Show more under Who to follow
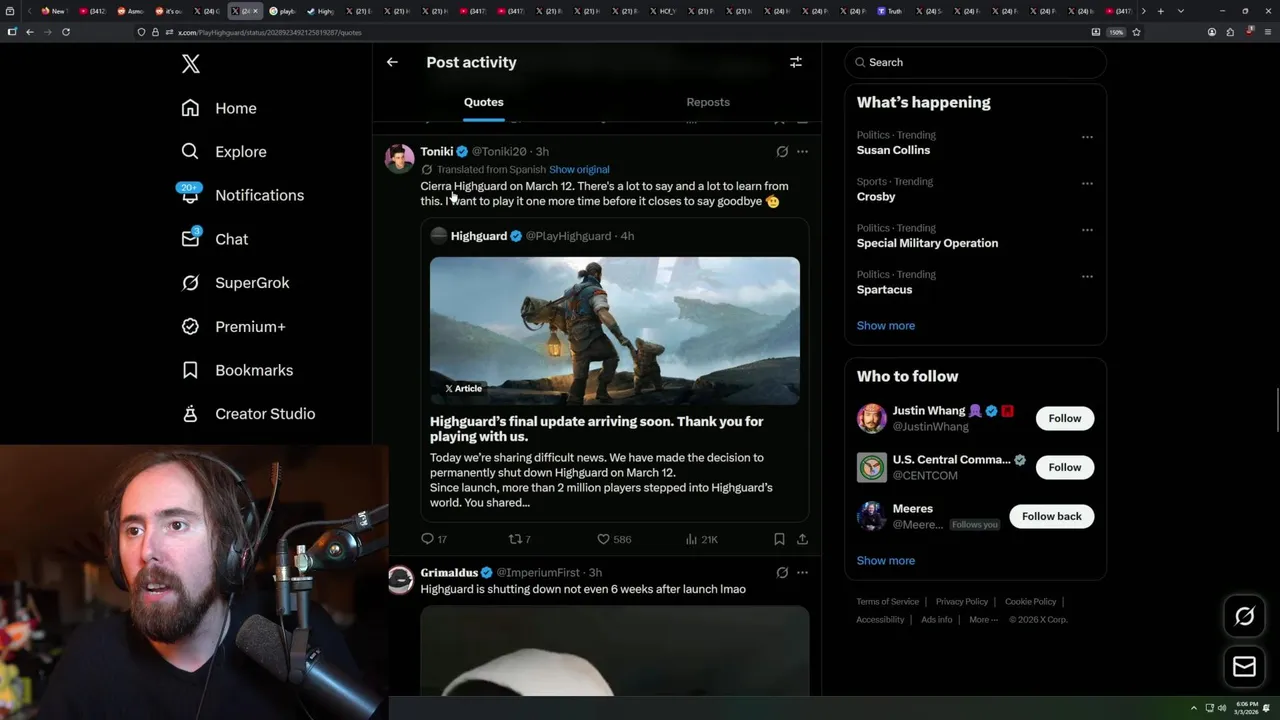 [886, 561]
